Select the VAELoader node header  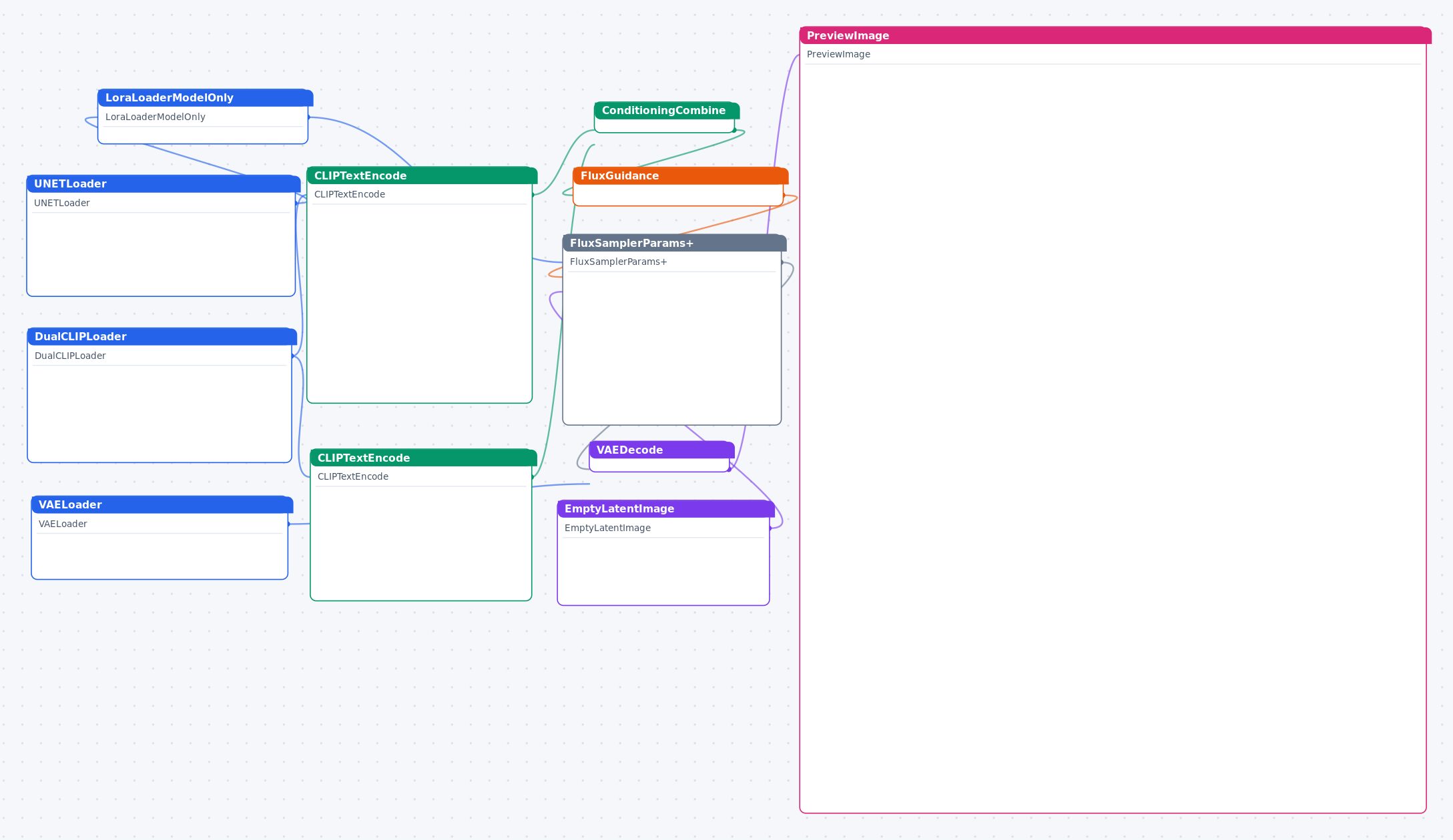click(162, 504)
